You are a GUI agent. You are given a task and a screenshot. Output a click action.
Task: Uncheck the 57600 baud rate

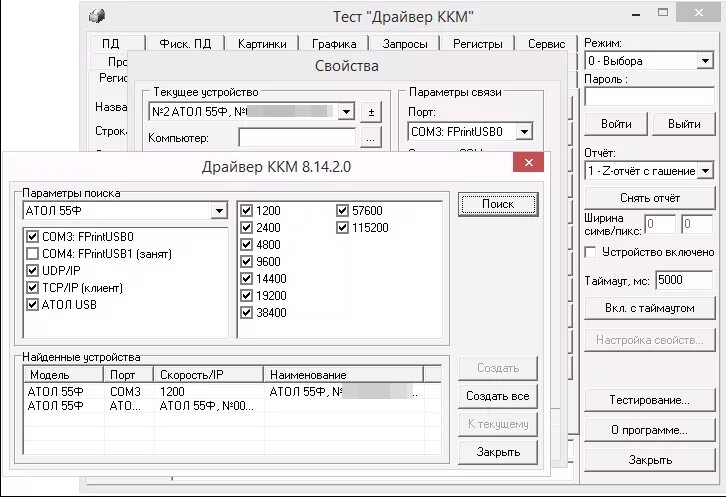342,211
